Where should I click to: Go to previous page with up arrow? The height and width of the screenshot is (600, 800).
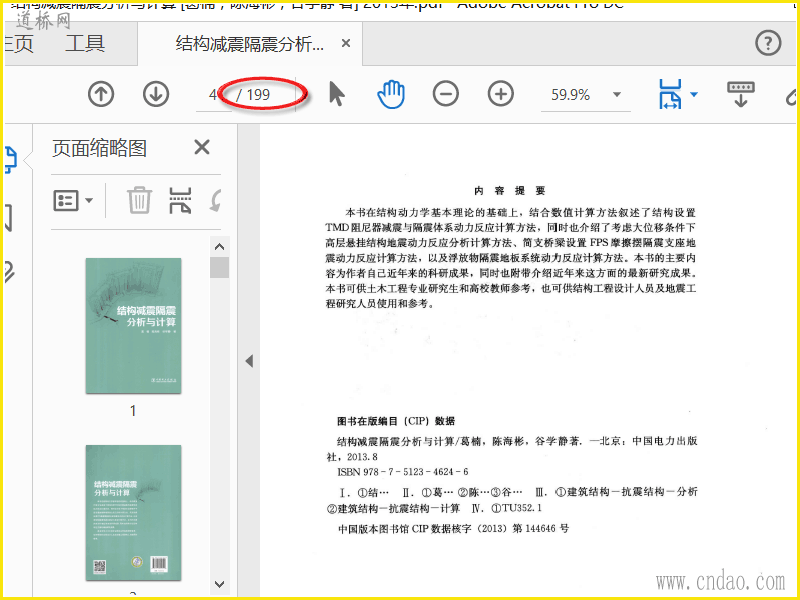point(101,94)
